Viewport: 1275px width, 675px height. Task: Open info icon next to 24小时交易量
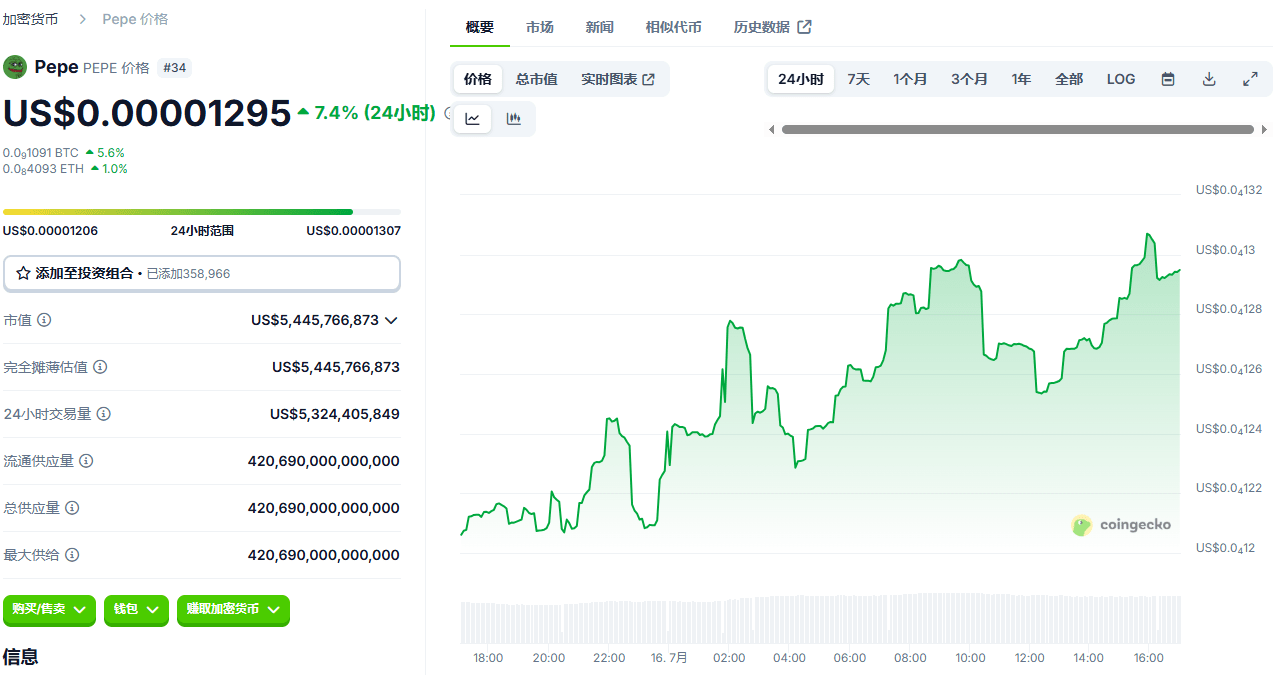click(x=104, y=414)
